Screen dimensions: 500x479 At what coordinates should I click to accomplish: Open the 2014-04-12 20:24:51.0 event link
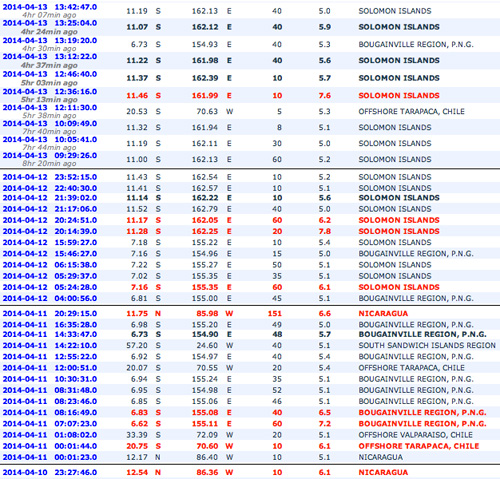point(50,220)
